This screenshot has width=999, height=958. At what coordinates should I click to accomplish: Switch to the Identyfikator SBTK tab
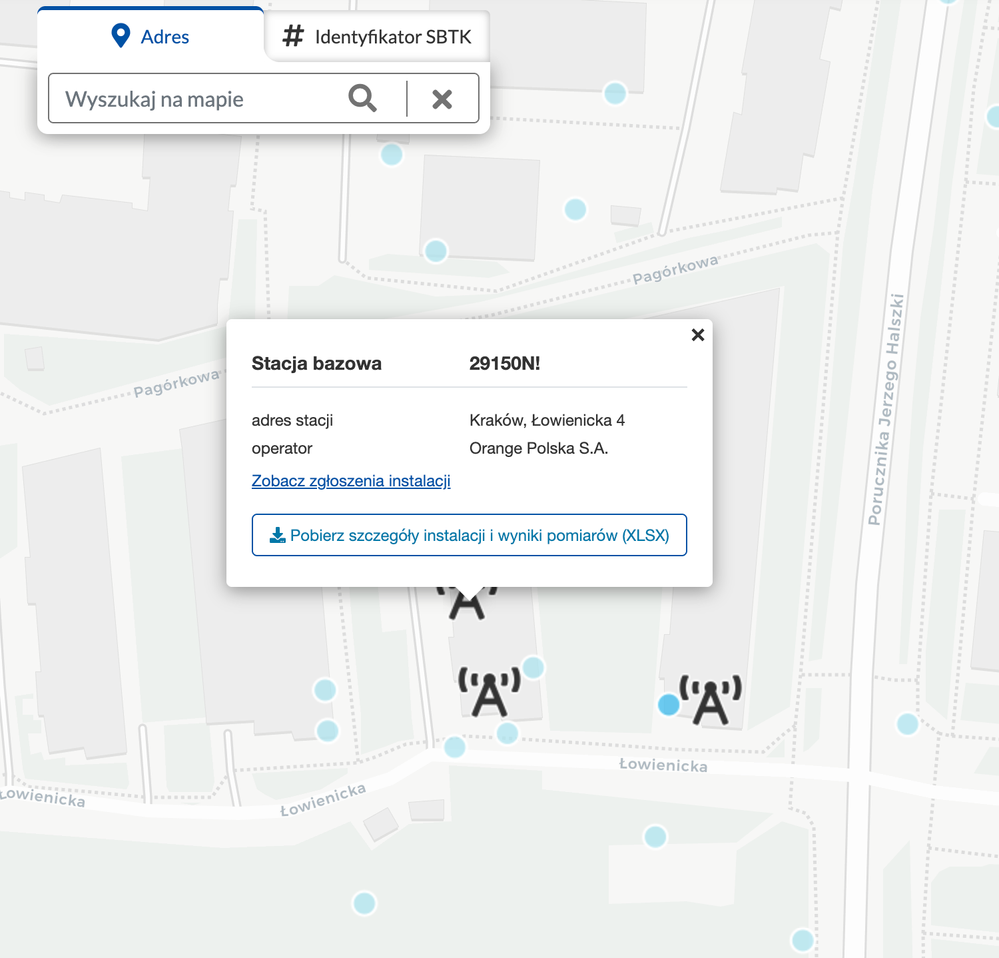point(377,36)
